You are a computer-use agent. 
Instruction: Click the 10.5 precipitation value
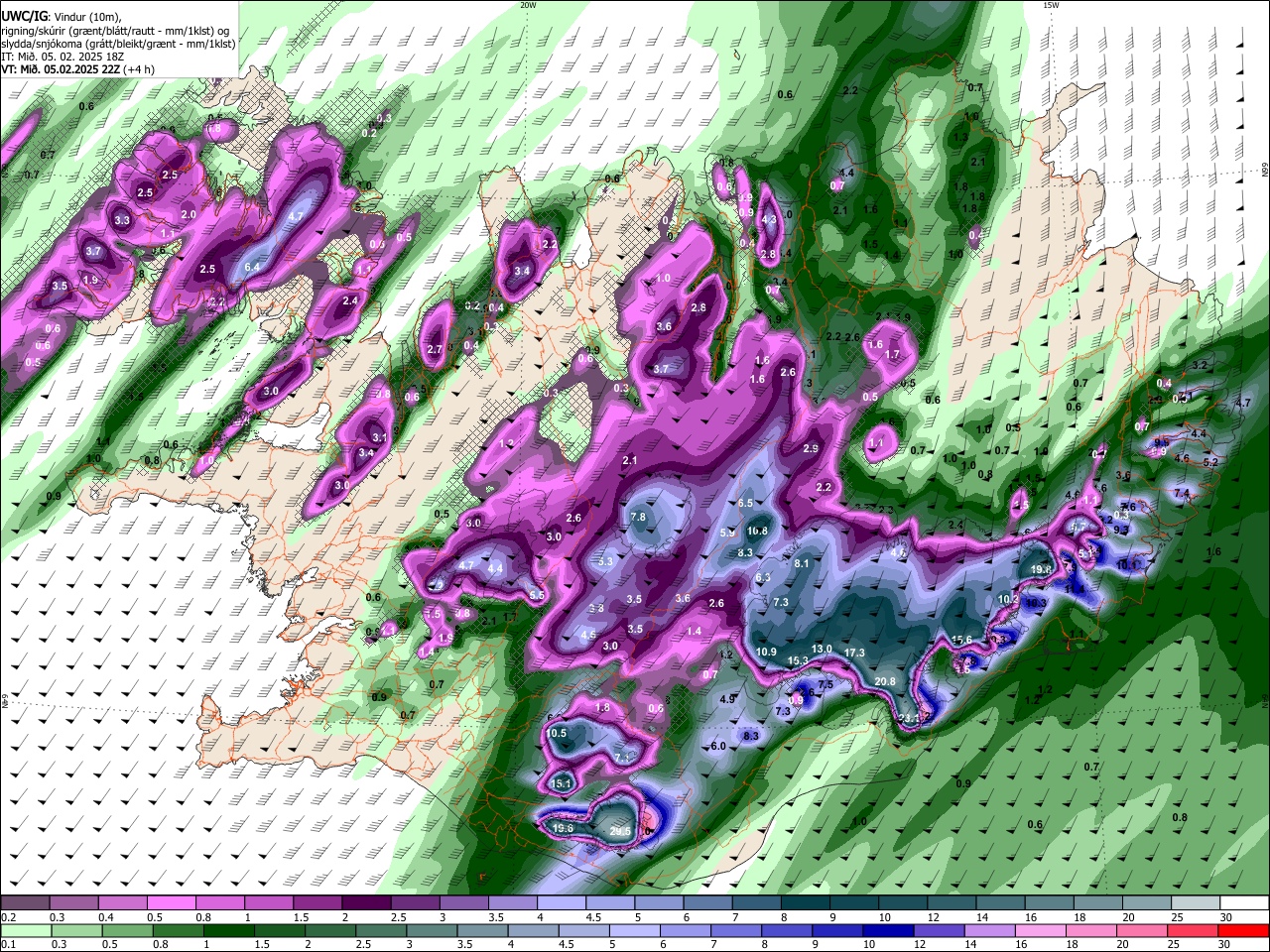click(x=557, y=733)
